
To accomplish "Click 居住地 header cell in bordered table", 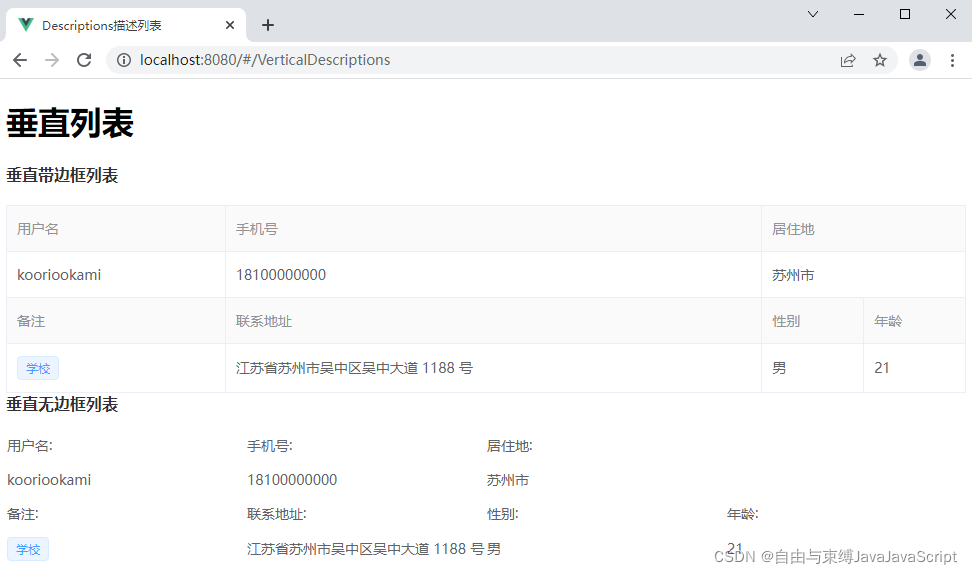I will pos(864,229).
